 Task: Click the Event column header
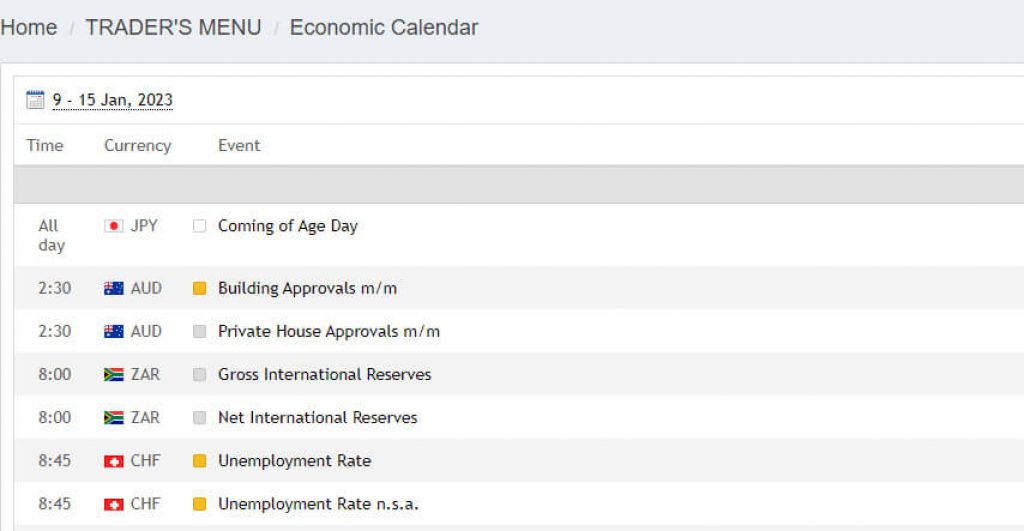[239, 145]
